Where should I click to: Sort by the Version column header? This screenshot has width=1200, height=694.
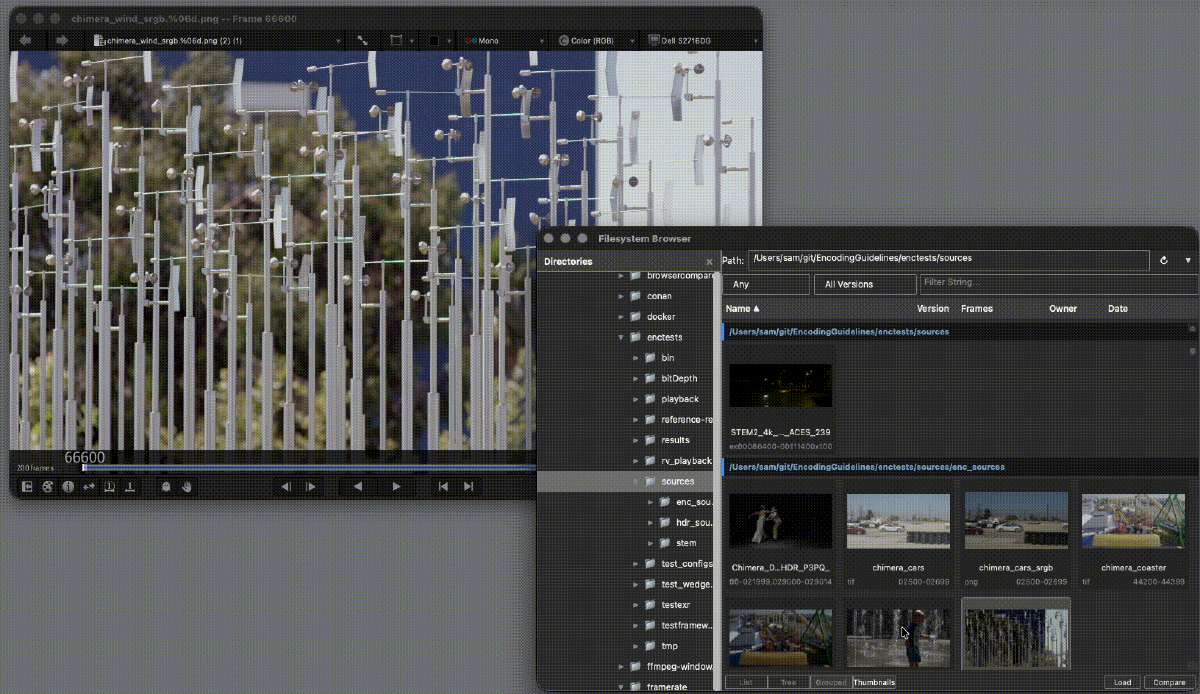pyautogui.click(x=933, y=309)
